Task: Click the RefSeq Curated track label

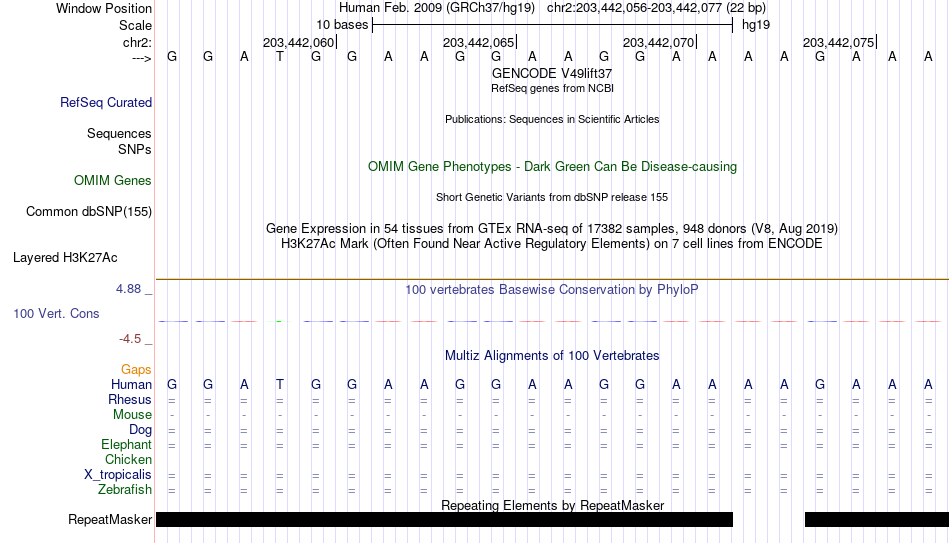Action: [x=106, y=102]
